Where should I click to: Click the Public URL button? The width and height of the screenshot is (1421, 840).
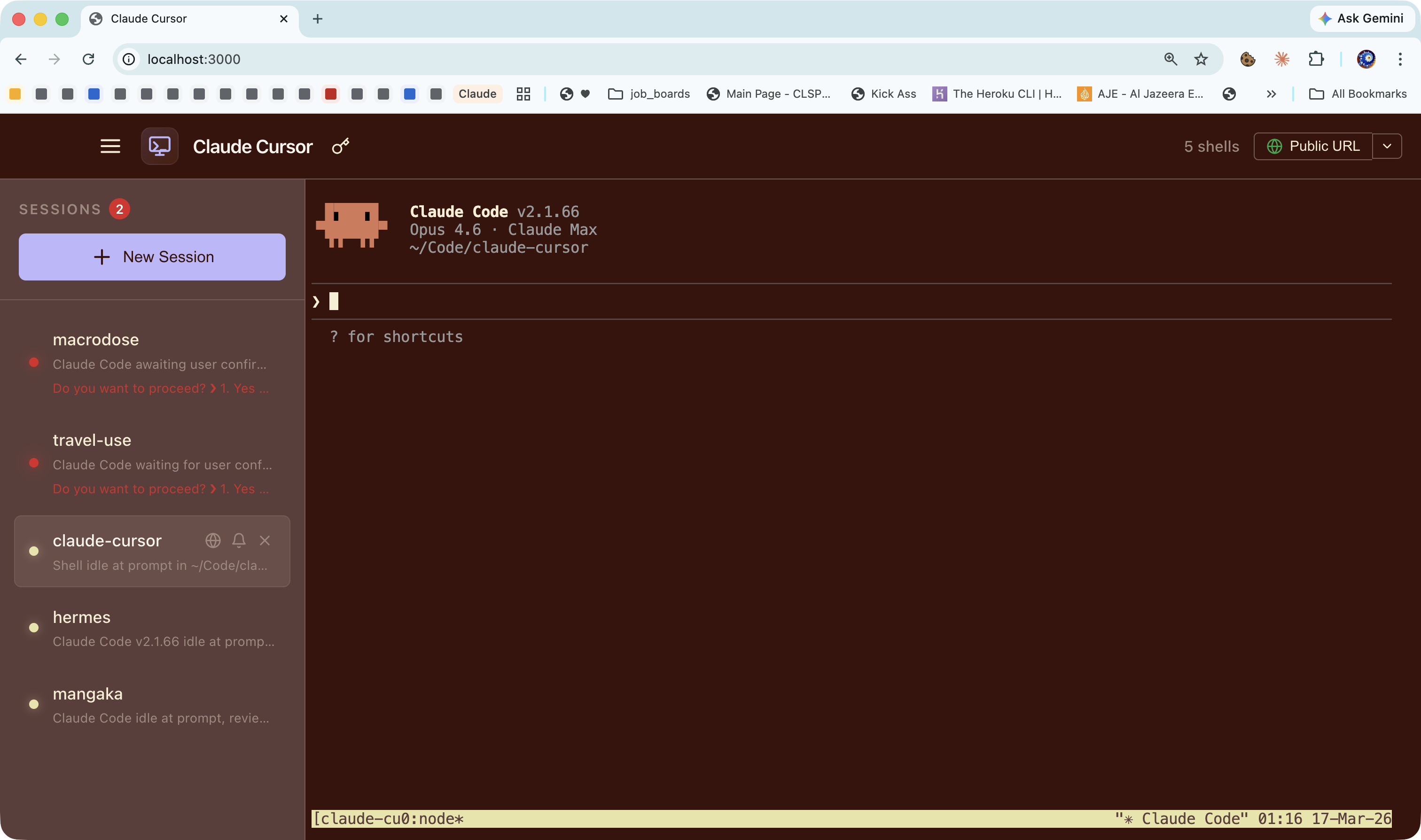1313,147
